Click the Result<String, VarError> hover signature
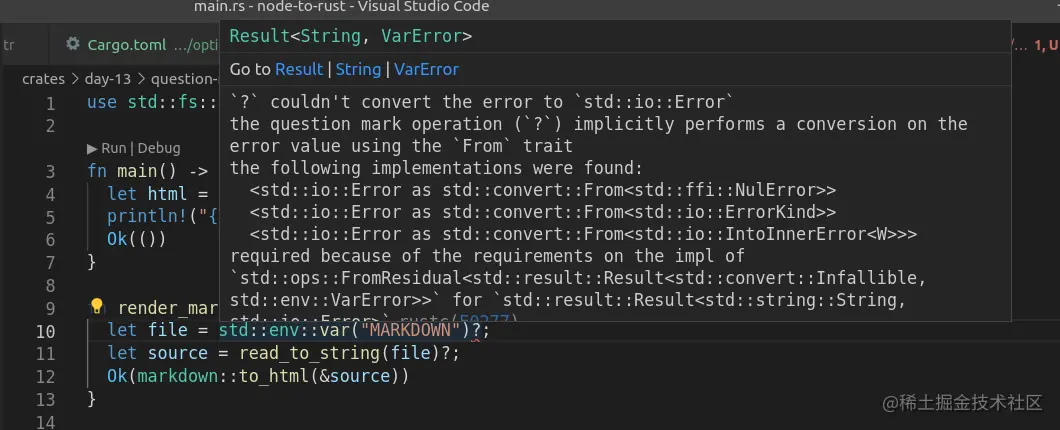1060x430 pixels. pos(350,36)
